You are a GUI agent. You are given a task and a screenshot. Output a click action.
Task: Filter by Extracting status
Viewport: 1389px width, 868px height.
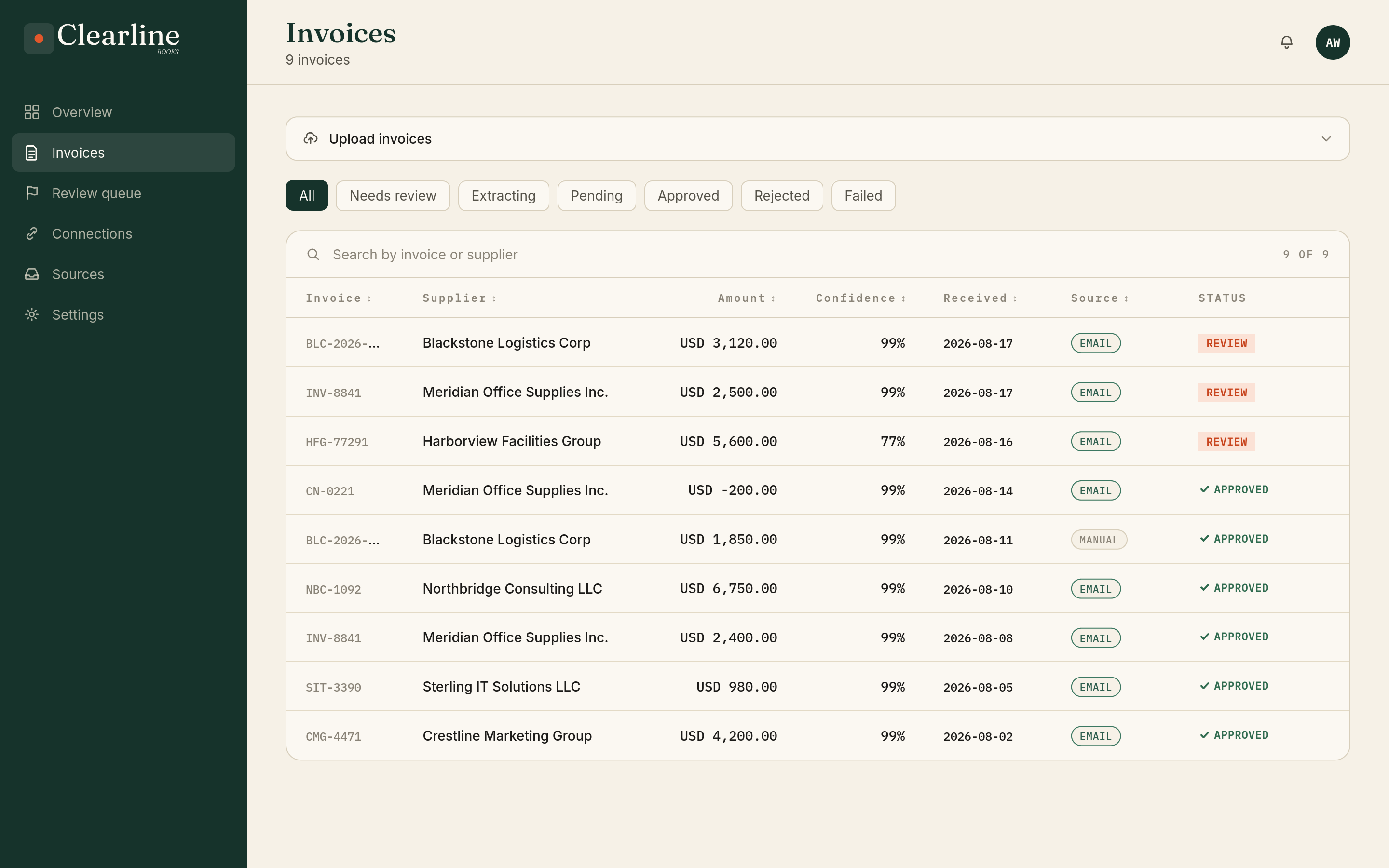click(504, 196)
